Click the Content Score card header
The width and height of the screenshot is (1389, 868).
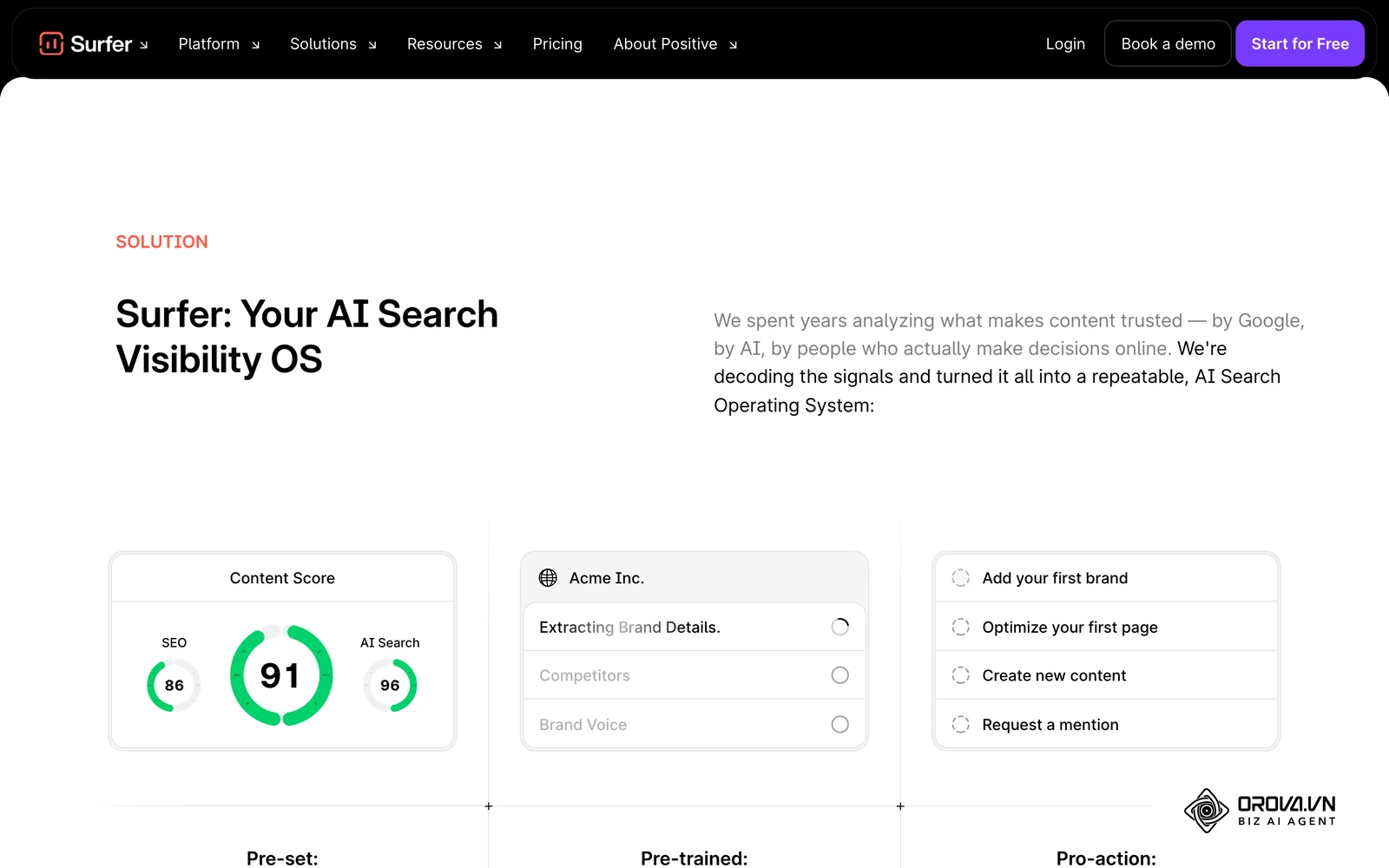(x=282, y=578)
